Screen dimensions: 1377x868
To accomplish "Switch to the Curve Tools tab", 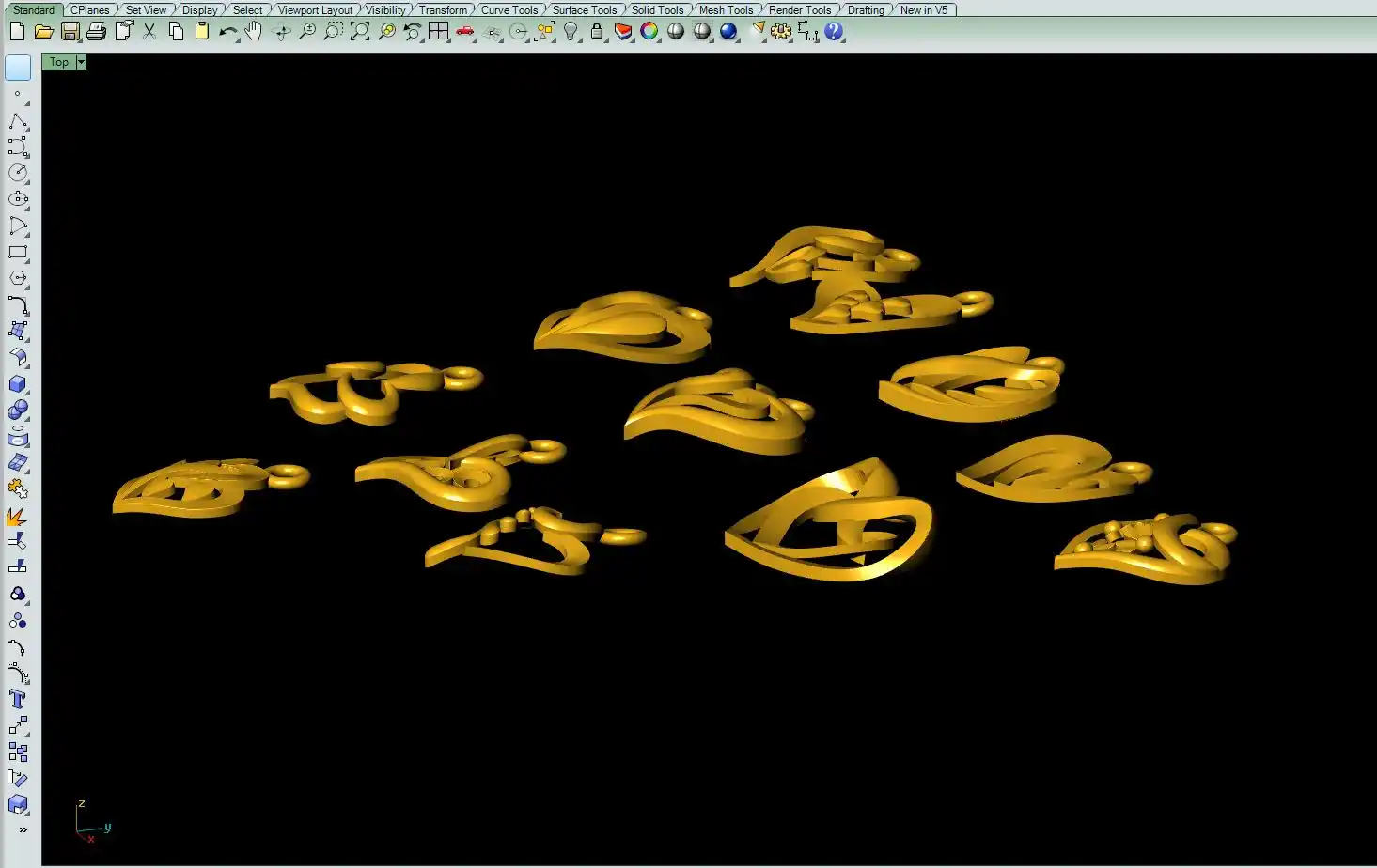I will tap(509, 10).
